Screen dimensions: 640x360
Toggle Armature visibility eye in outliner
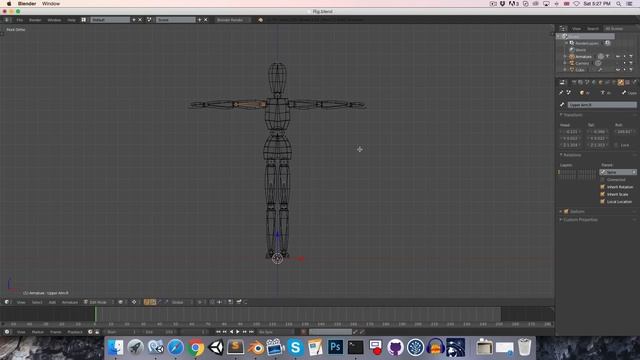click(618, 56)
